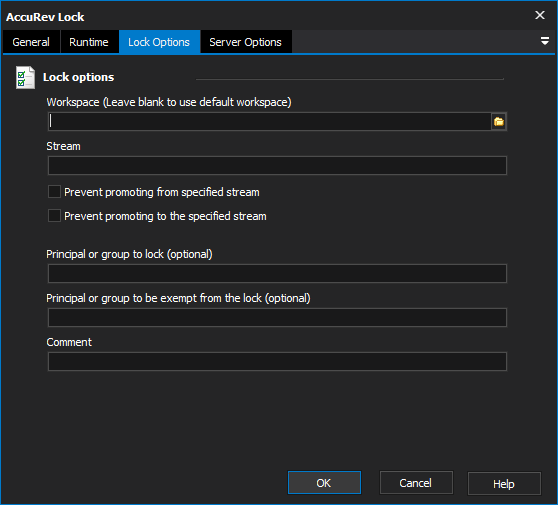Switch to the General tab
This screenshot has width=558, height=505.
coord(31,42)
